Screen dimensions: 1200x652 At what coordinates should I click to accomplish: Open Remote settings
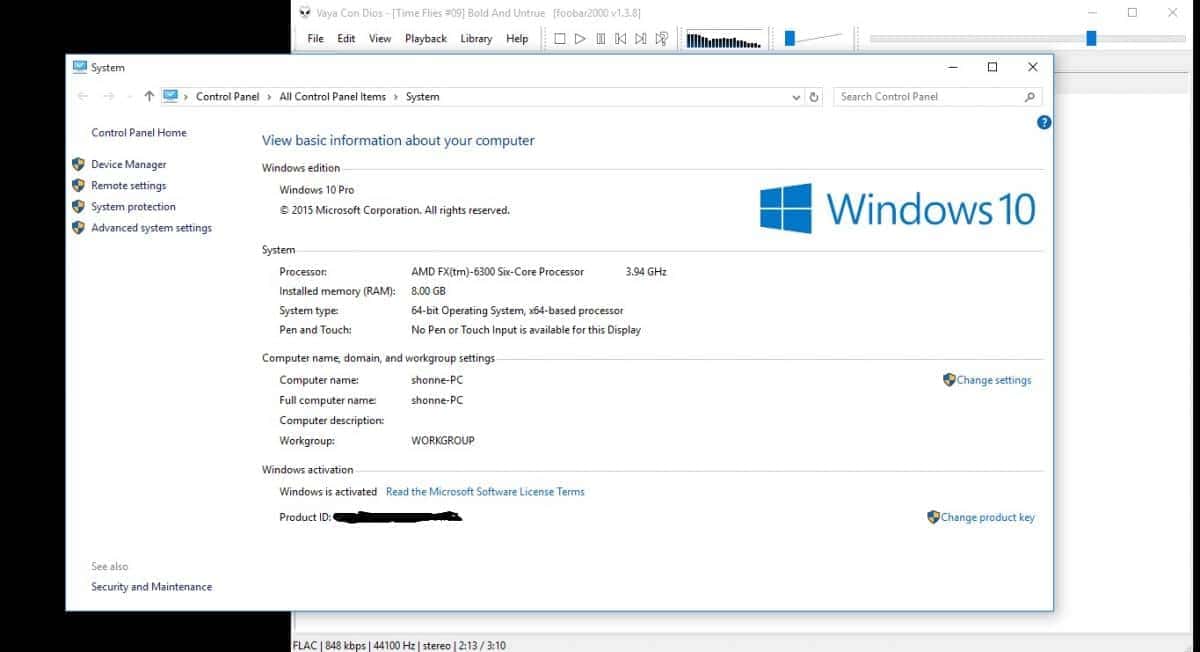click(x=129, y=186)
